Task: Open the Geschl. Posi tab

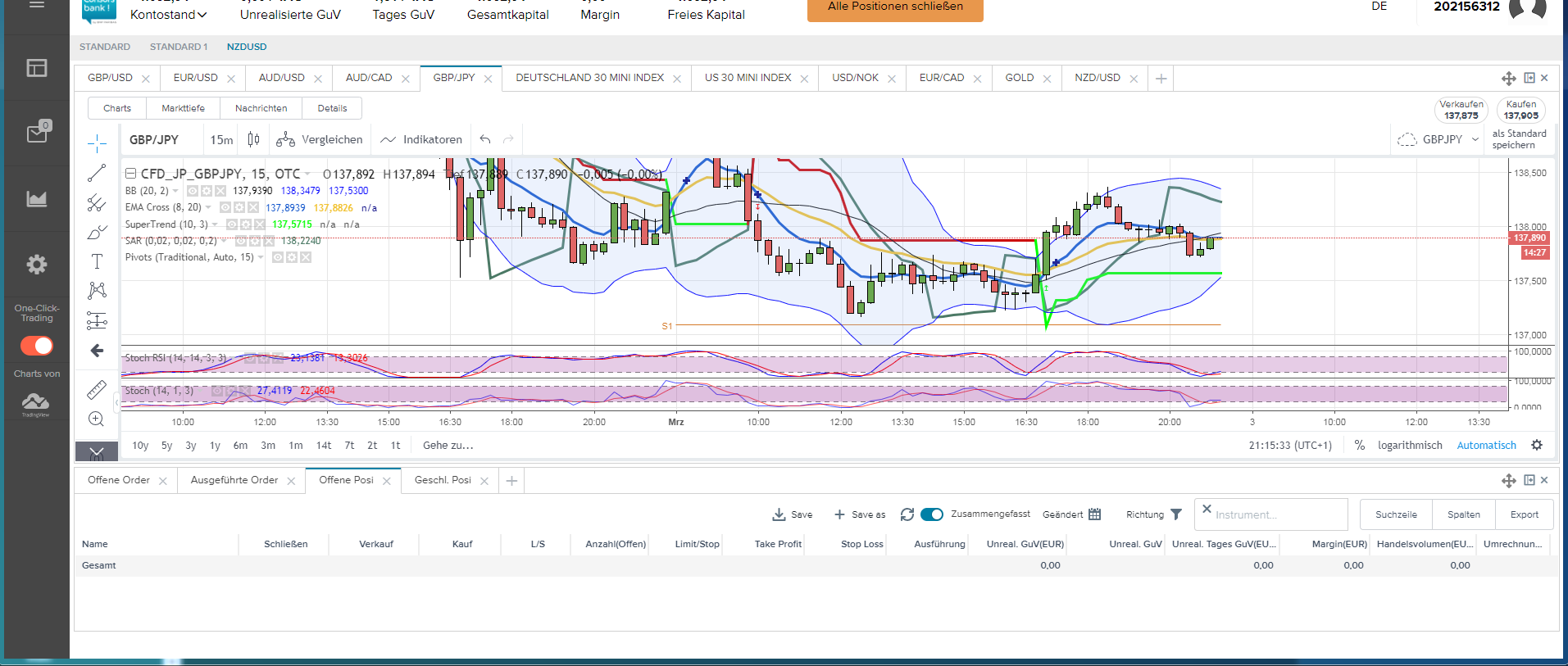Action: pos(443,480)
